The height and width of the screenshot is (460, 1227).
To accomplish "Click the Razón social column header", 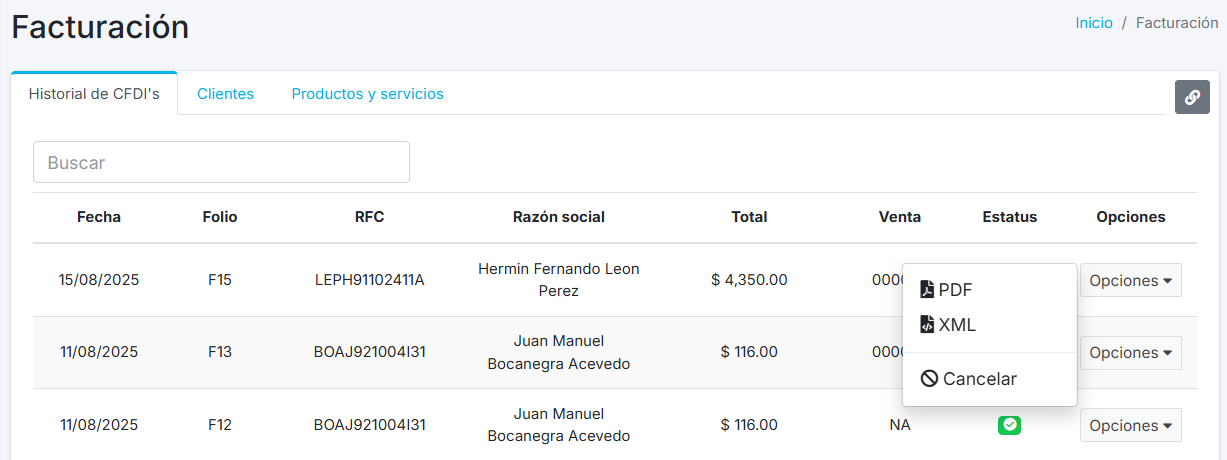I will 558,217.
